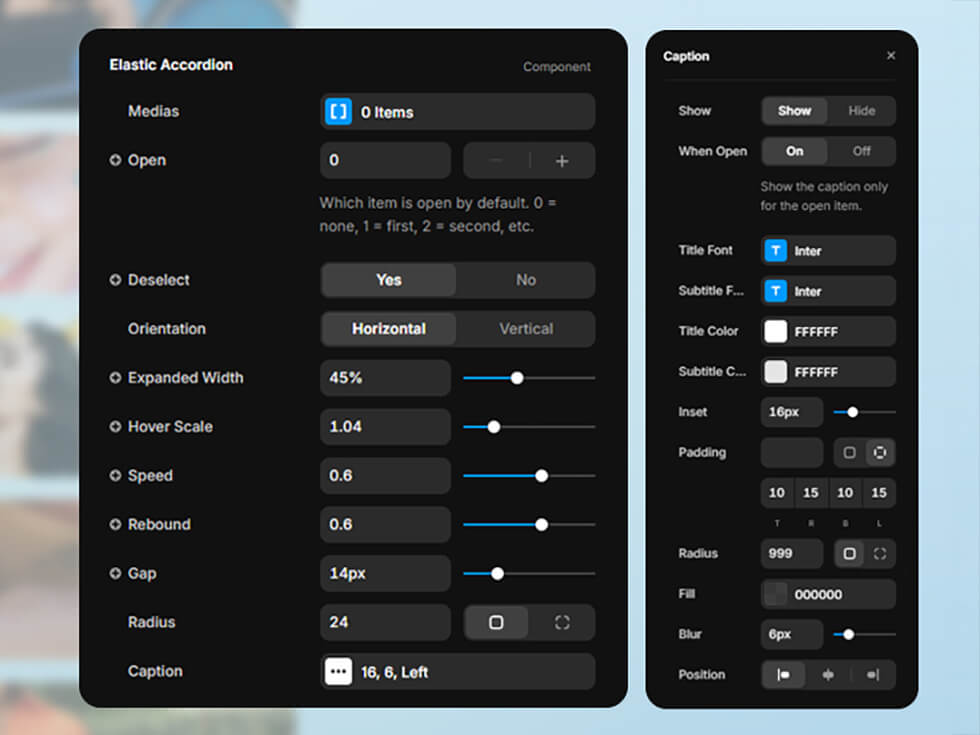This screenshot has height=735, width=980.
Task: Set caption position to right align
Action: [873, 675]
